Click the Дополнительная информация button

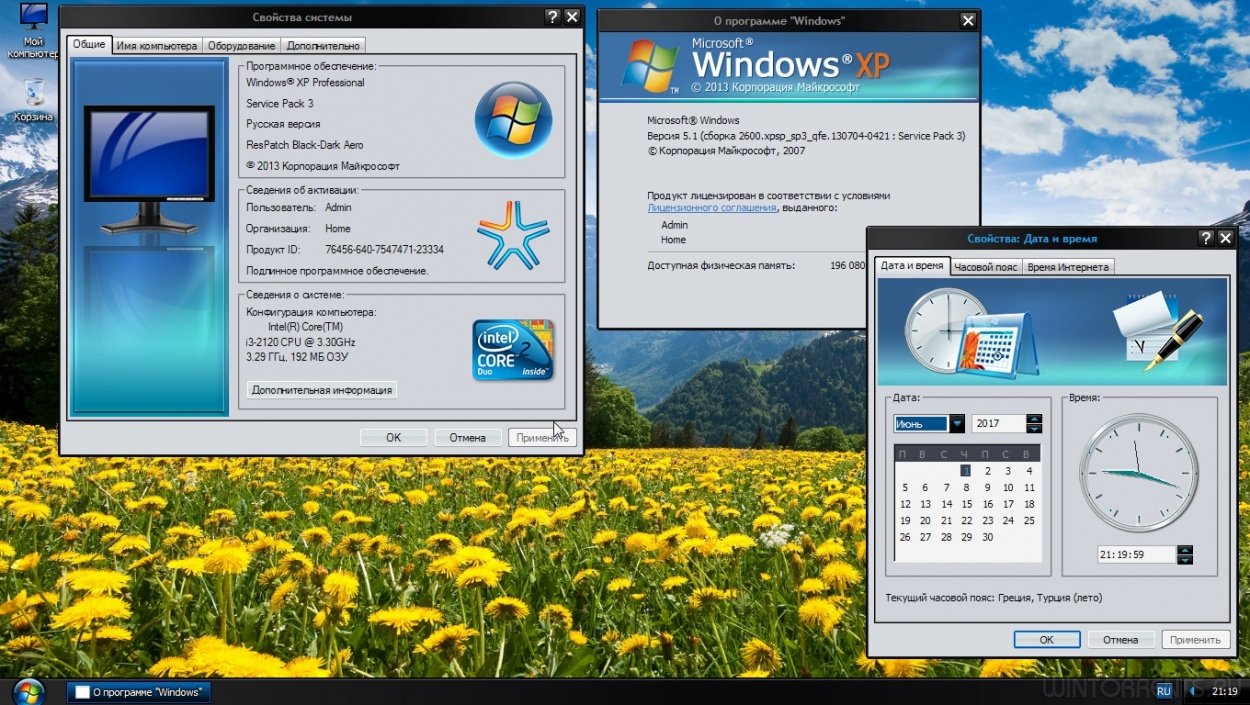pos(321,390)
